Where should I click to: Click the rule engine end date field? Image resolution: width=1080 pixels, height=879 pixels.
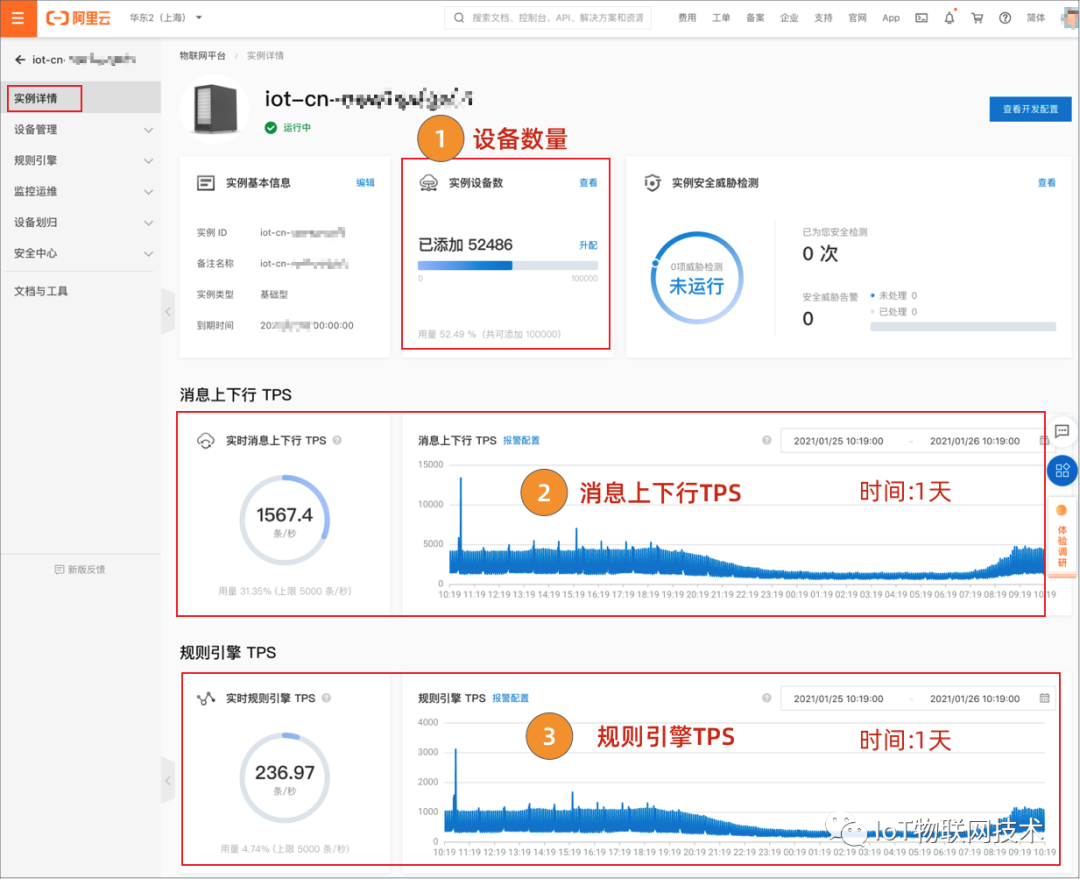(x=975, y=699)
